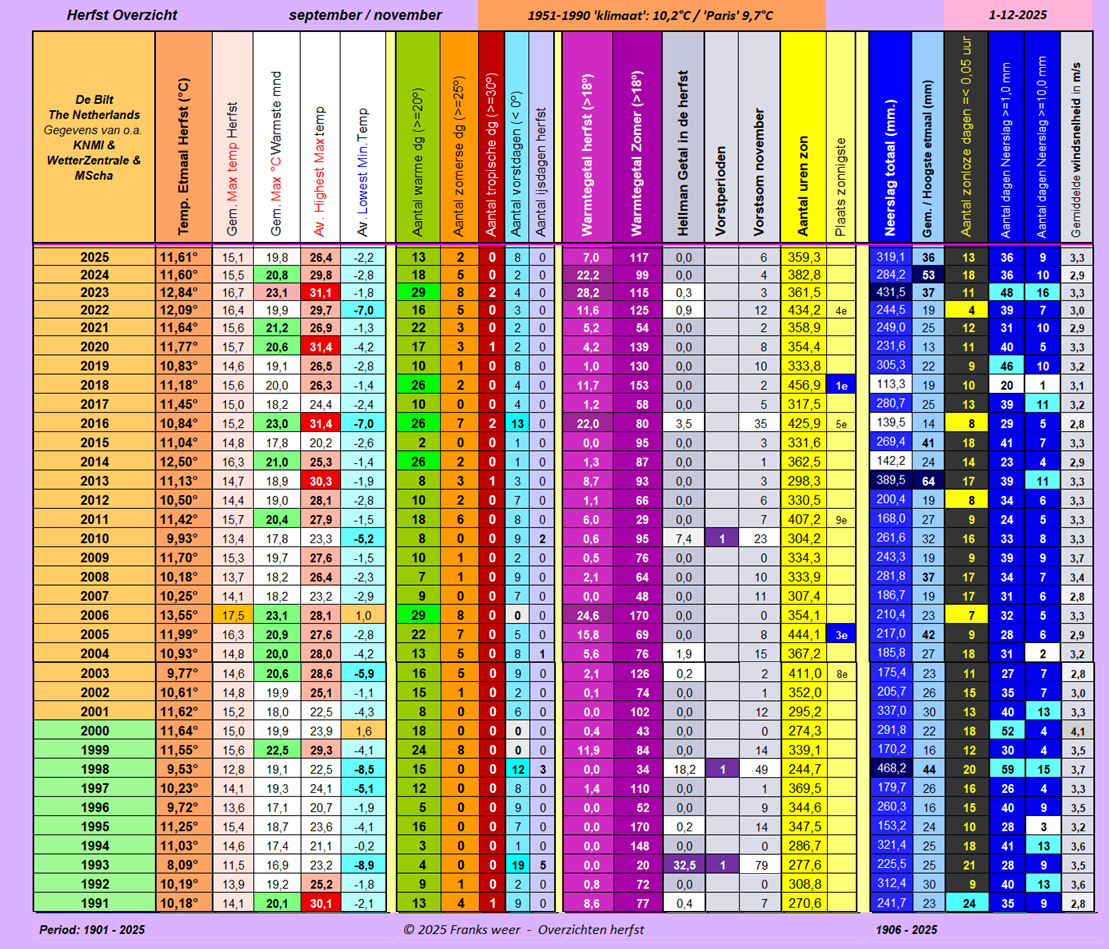Click the 'Period: 1901 - 2025' footer label
The width and height of the screenshot is (1109, 949).
[92, 930]
